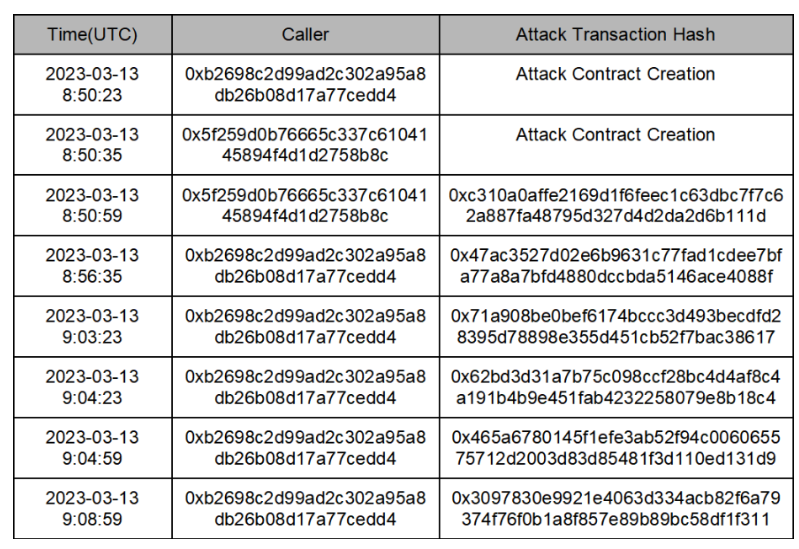Click the caller address in the 9:08:59 row
The width and height of the screenshot is (799, 549).
[x=305, y=508]
